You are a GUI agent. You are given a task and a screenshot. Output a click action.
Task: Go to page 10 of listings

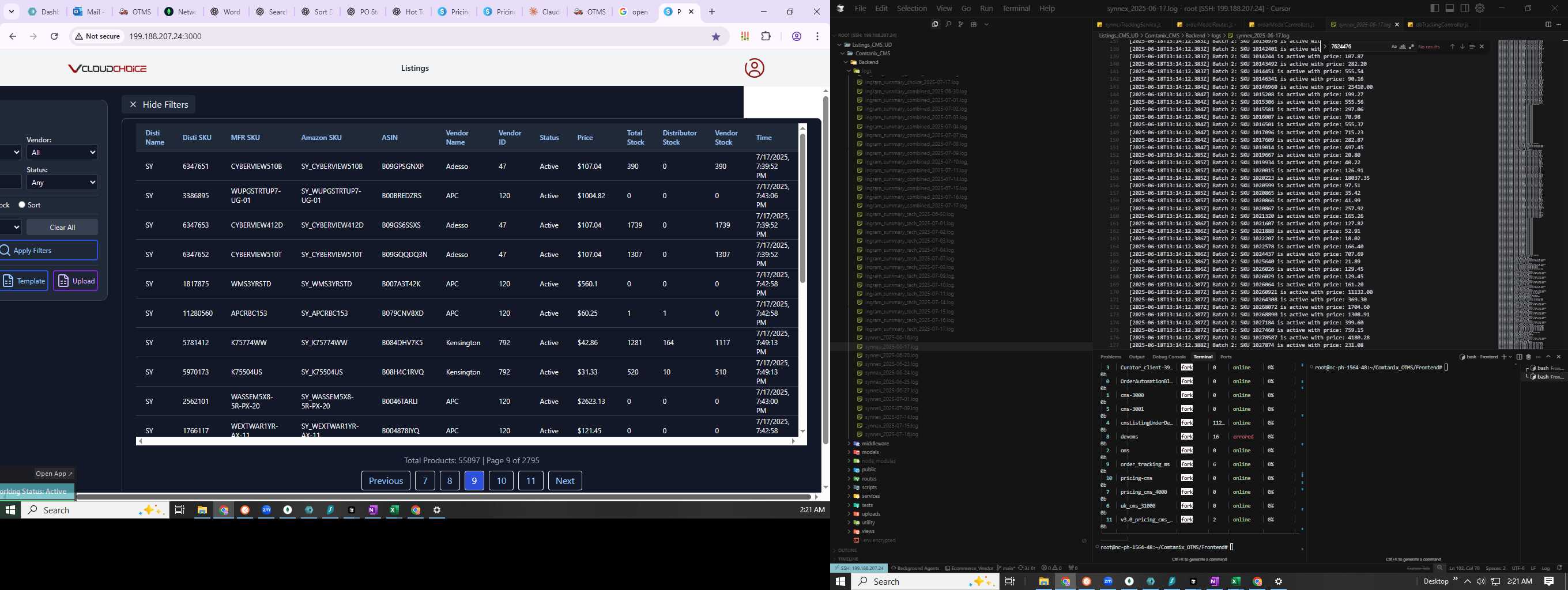point(501,481)
